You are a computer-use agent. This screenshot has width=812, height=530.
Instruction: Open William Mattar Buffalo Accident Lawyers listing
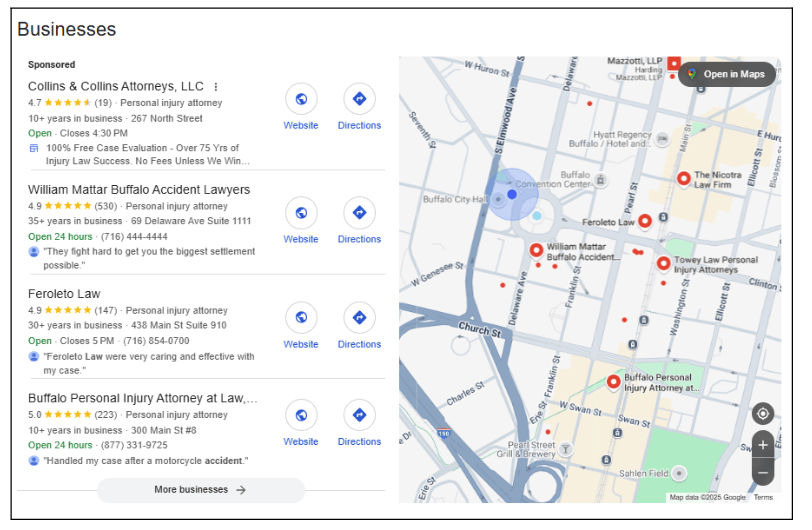[x=139, y=190]
